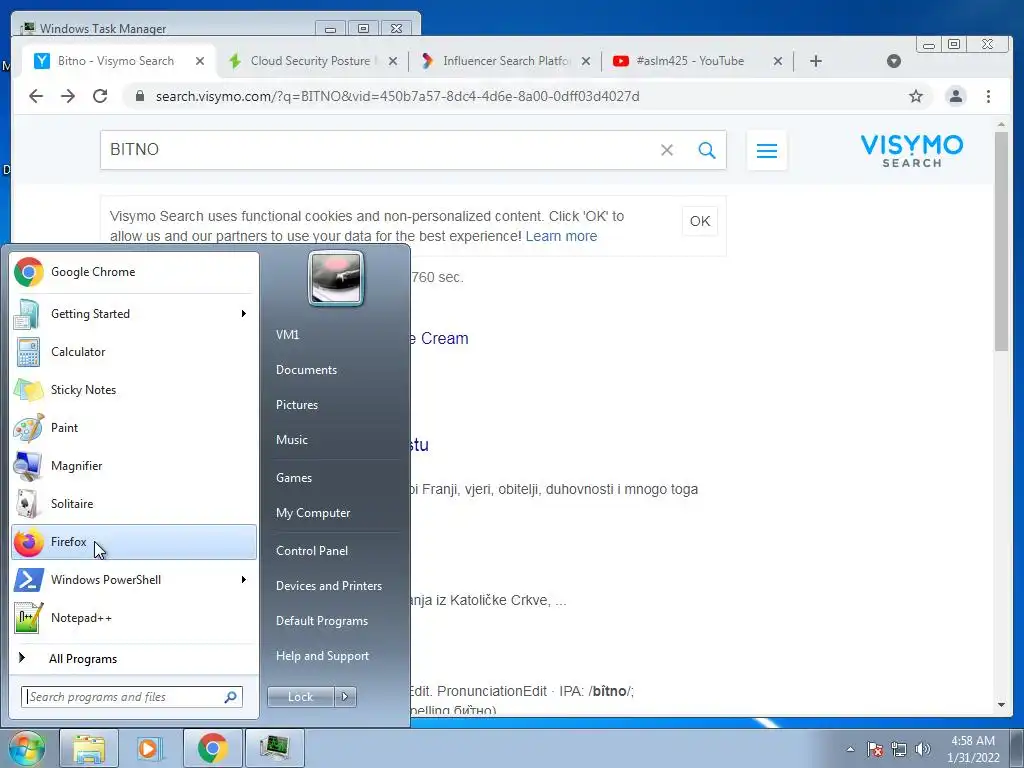Launch Paint from the Start menu
Image resolution: width=1024 pixels, height=768 pixels.
tap(134, 428)
